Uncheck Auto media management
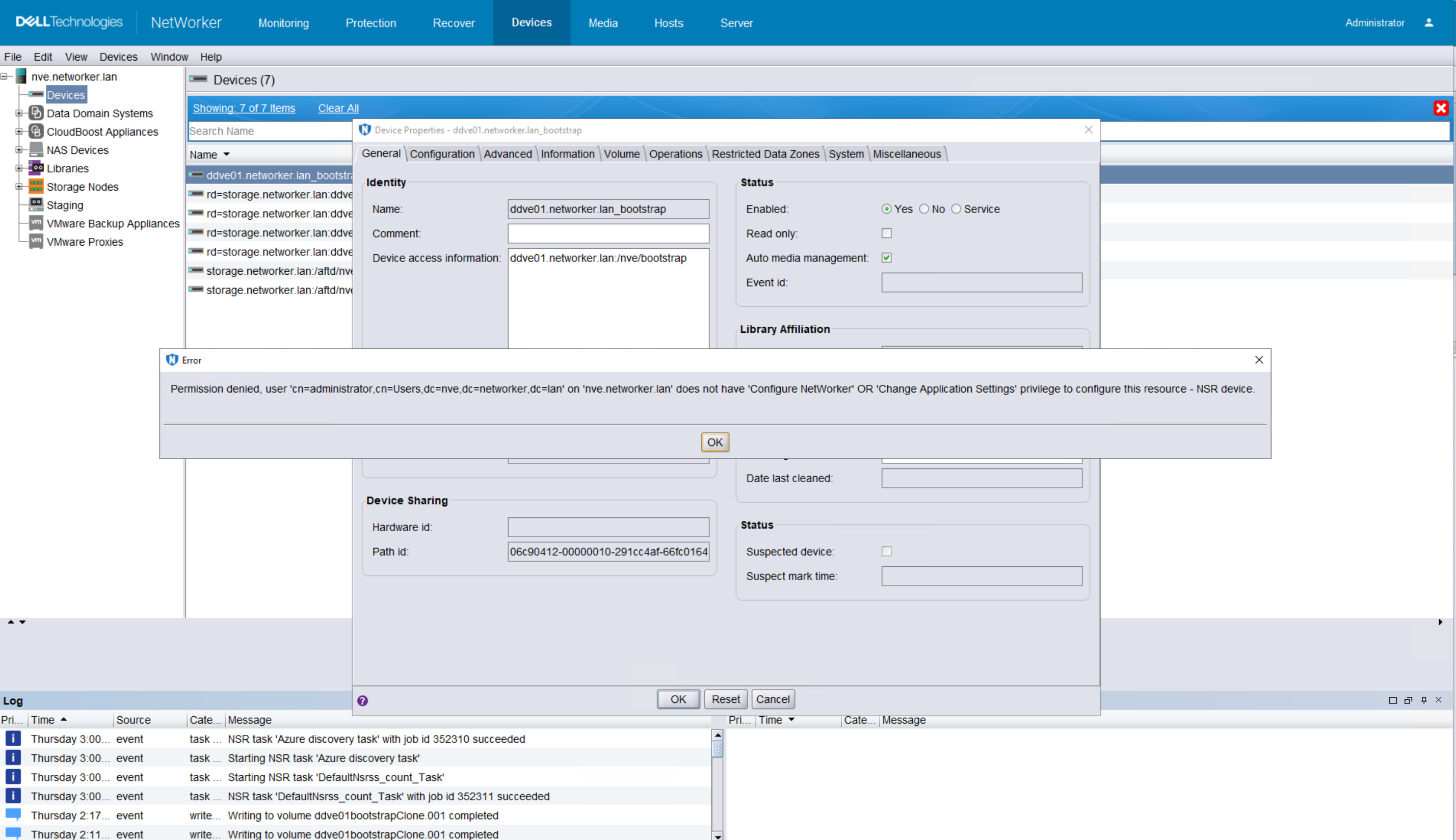The width and height of the screenshot is (1456, 840). tap(887, 258)
